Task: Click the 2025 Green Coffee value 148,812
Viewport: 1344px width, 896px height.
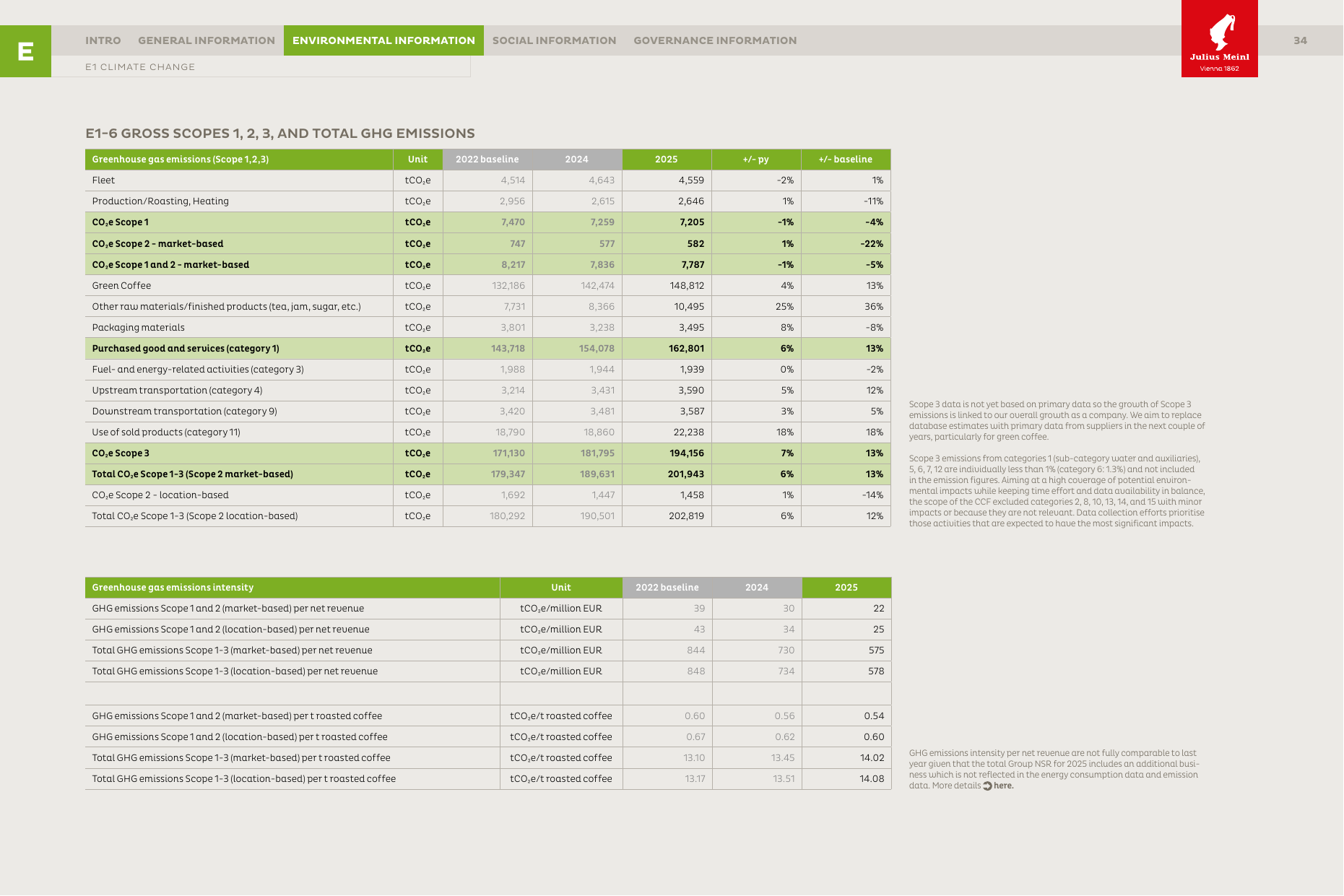Action: pyautogui.click(x=687, y=286)
